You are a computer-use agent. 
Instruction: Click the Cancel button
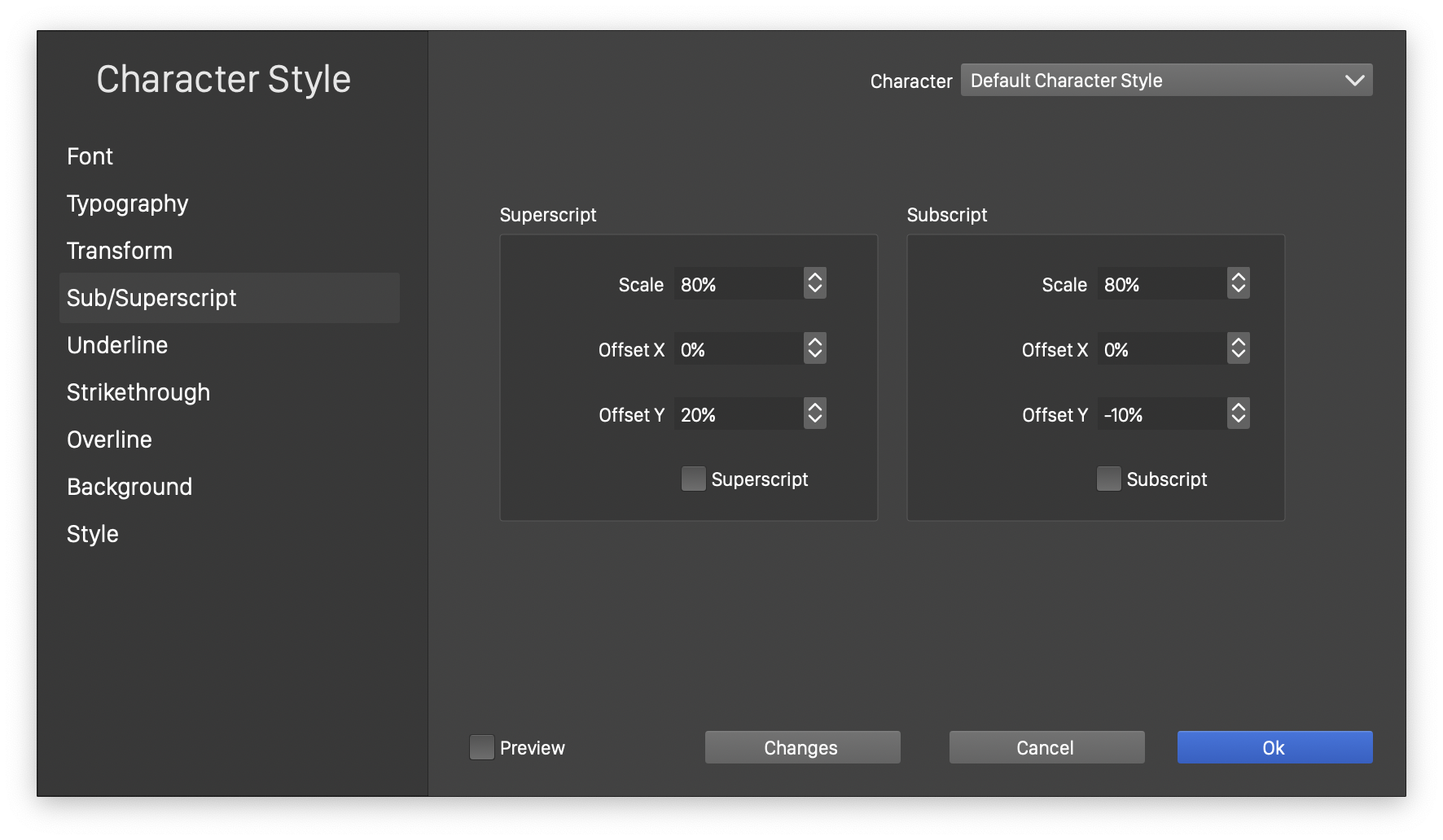point(1046,747)
